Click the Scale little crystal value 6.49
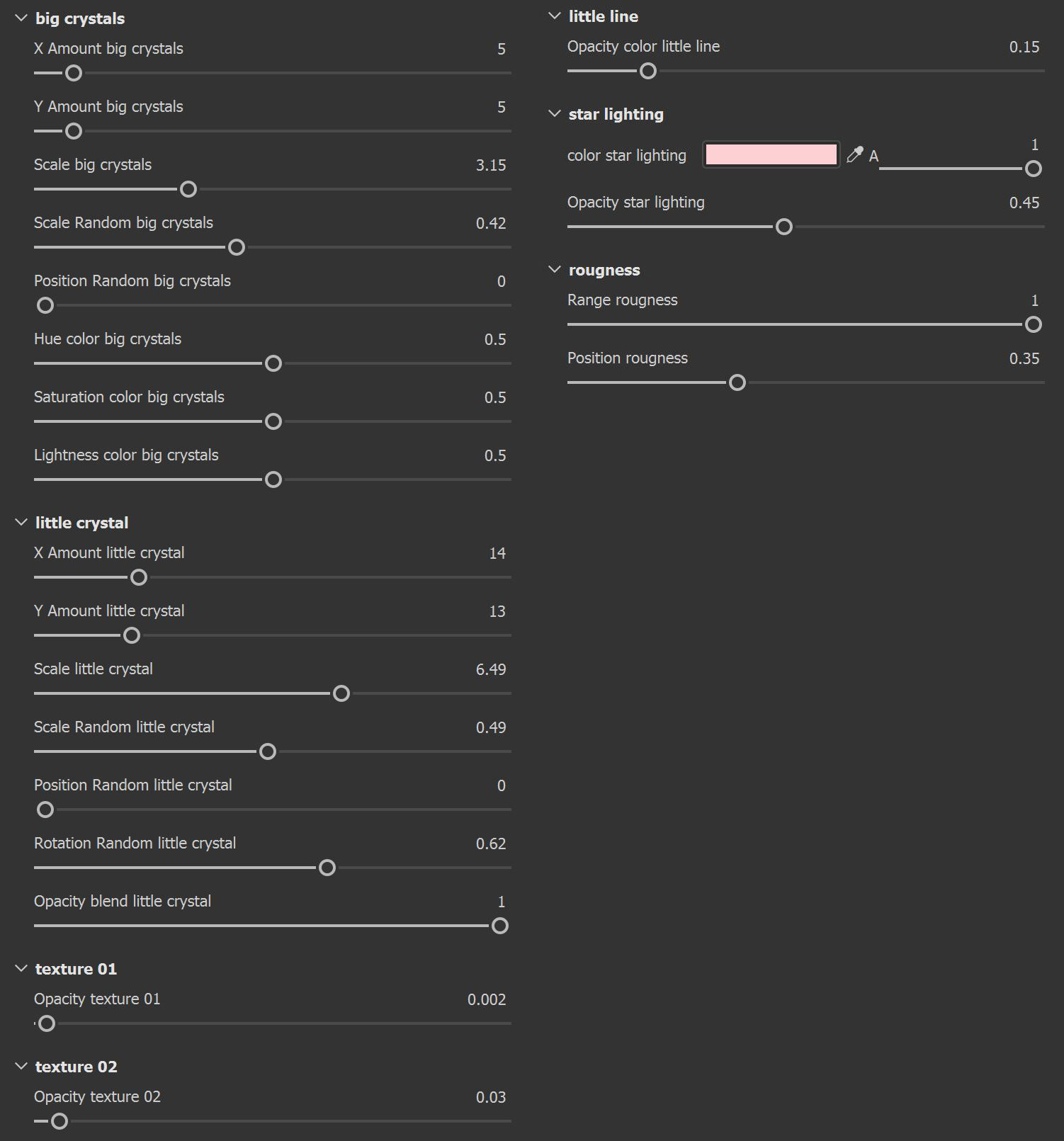Viewport: 1064px width, 1141px height. pyautogui.click(x=491, y=669)
